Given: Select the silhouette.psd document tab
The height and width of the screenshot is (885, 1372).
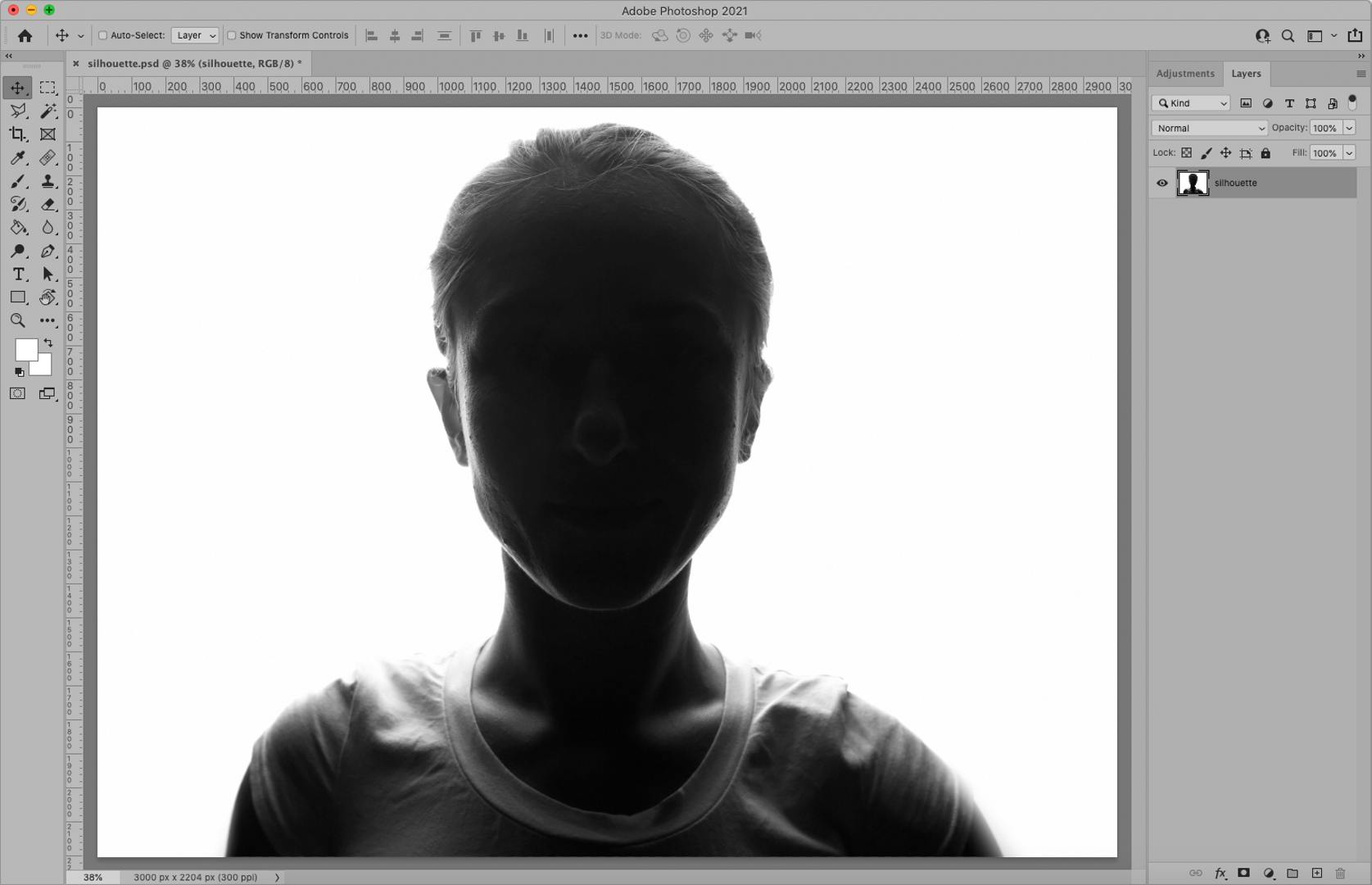Looking at the screenshot, I should [194, 63].
